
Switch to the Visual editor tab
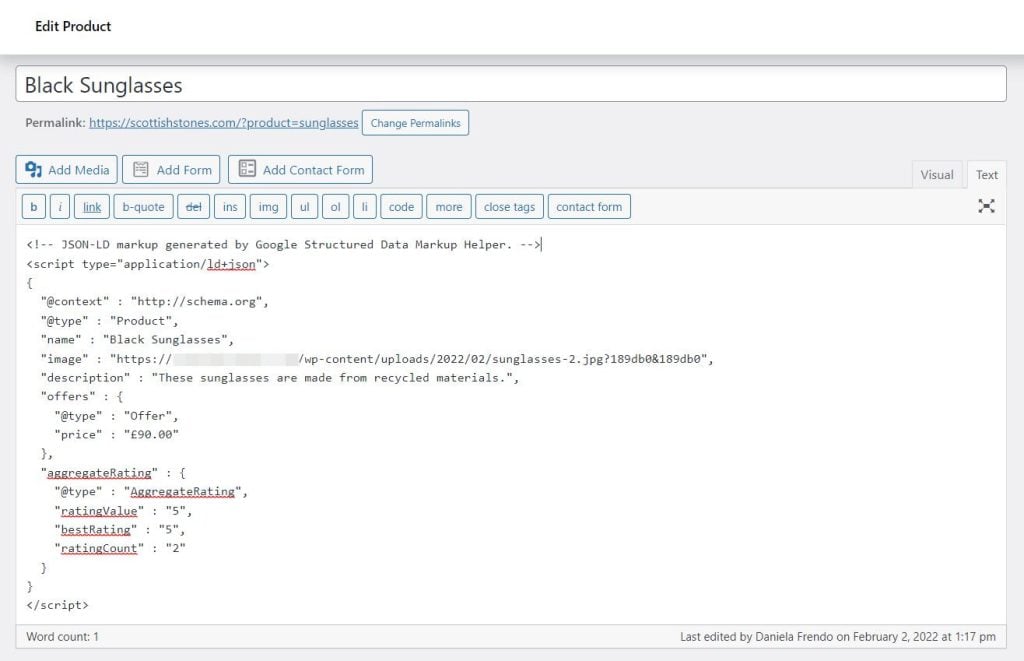click(x=937, y=174)
